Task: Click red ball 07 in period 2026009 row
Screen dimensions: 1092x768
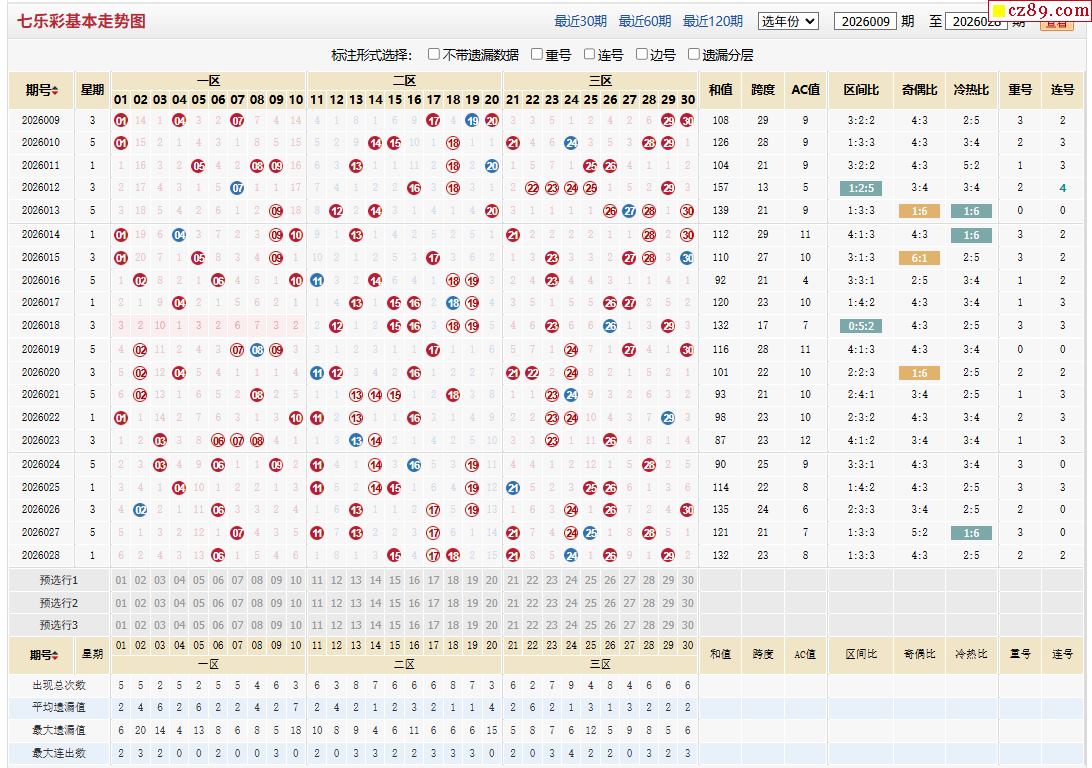Action: pos(237,120)
